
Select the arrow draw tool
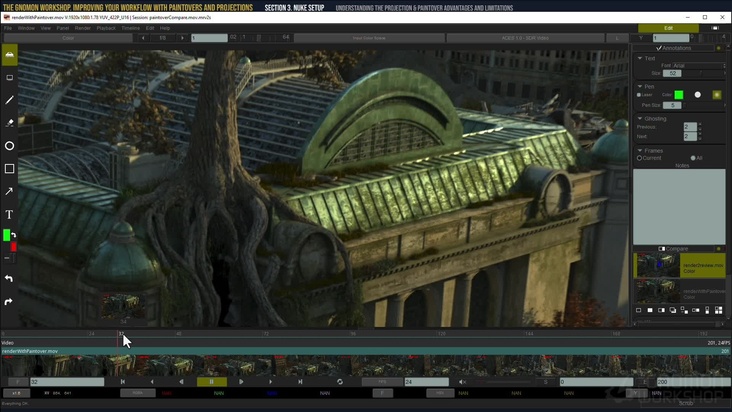9,191
